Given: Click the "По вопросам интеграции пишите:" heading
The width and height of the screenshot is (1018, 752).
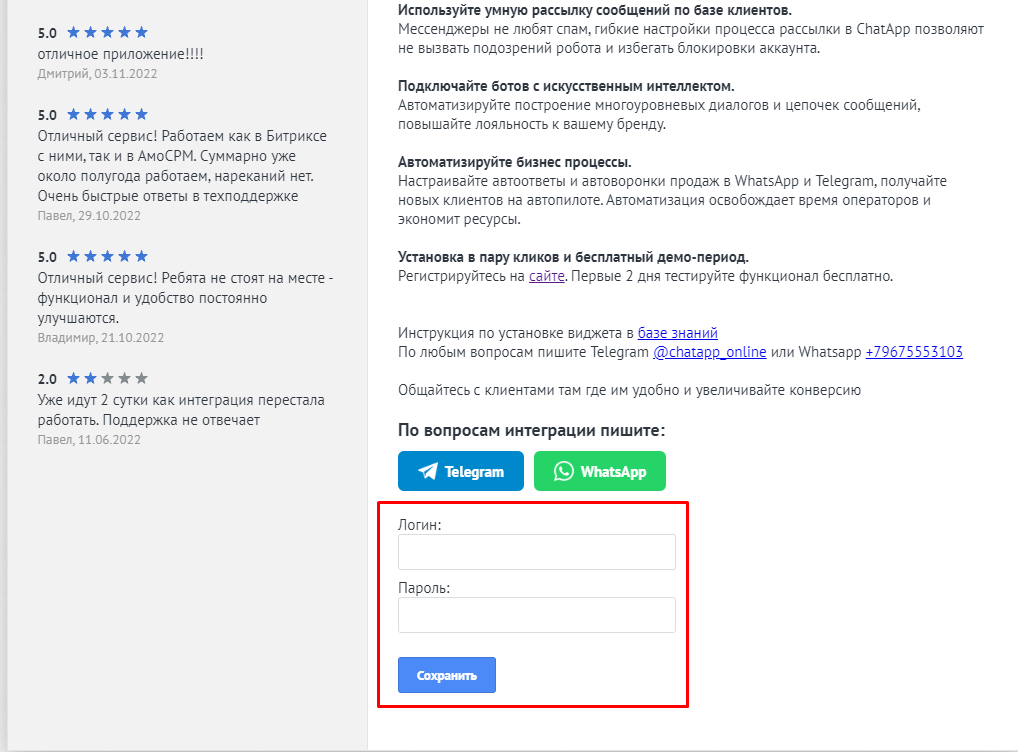Looking at the screenshot, I should click(x=531, y=430).
